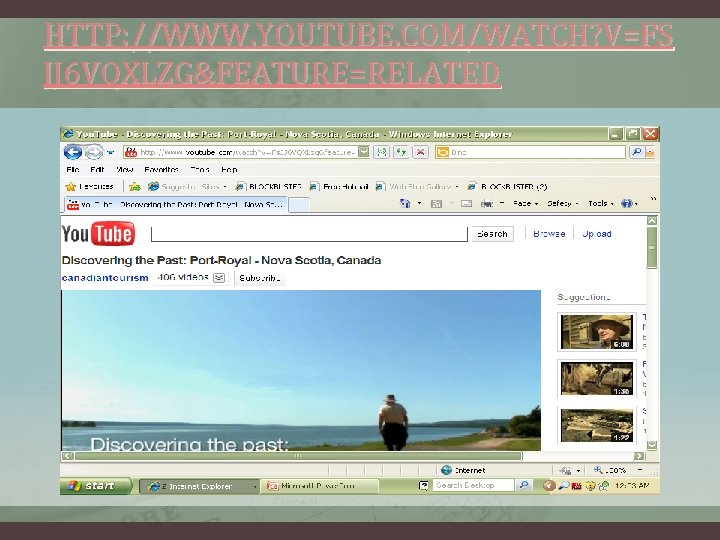Click the red Stop loading icon
The height and width of the screenshot is (540, 720).
pyautogui.click(x=421, y=152)
